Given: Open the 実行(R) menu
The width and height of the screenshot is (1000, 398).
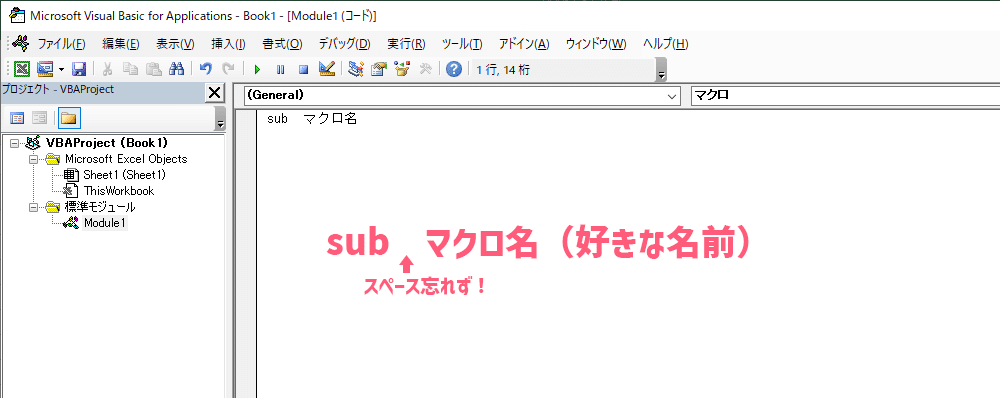Looking at the screenshot, I should coord(406,44).
